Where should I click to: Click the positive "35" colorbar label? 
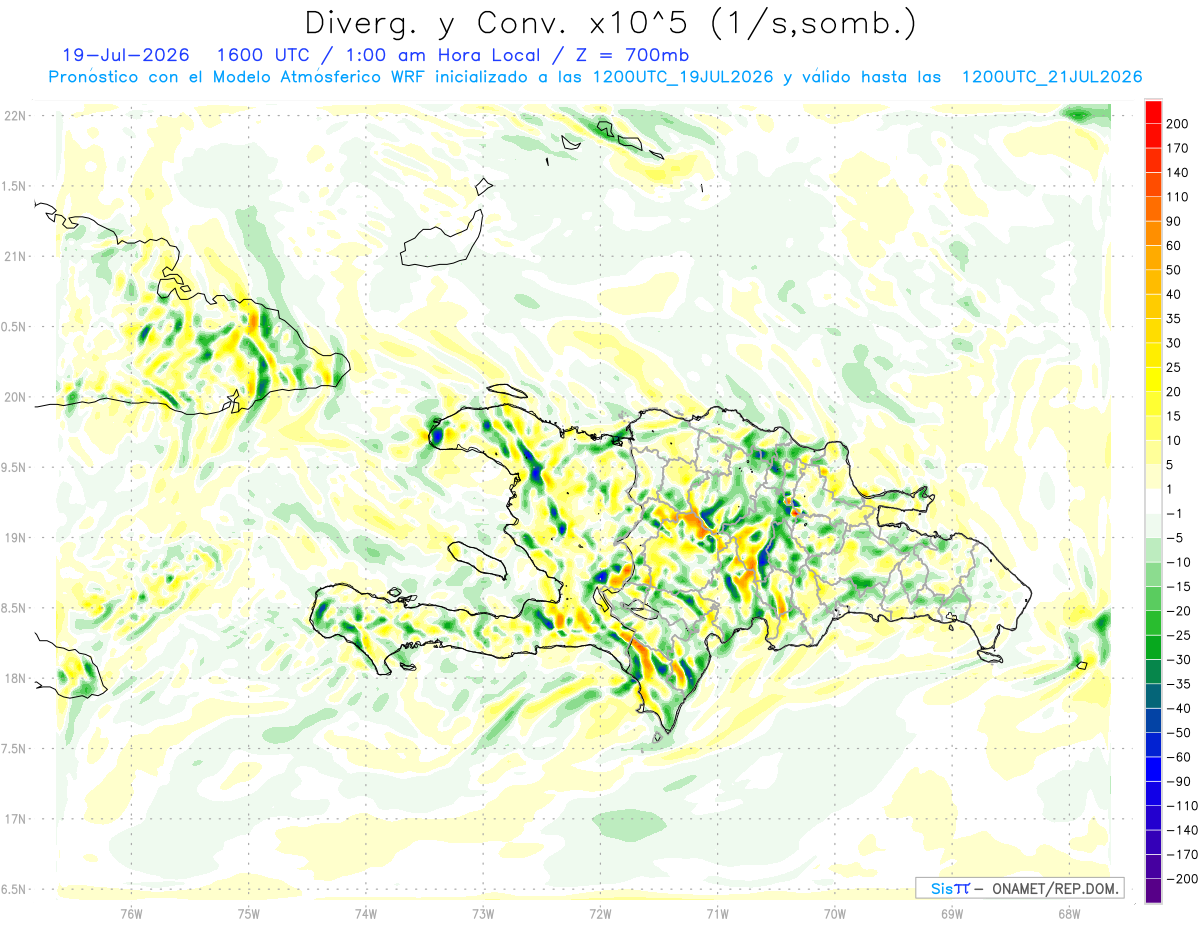click(x=1174, y=318)
